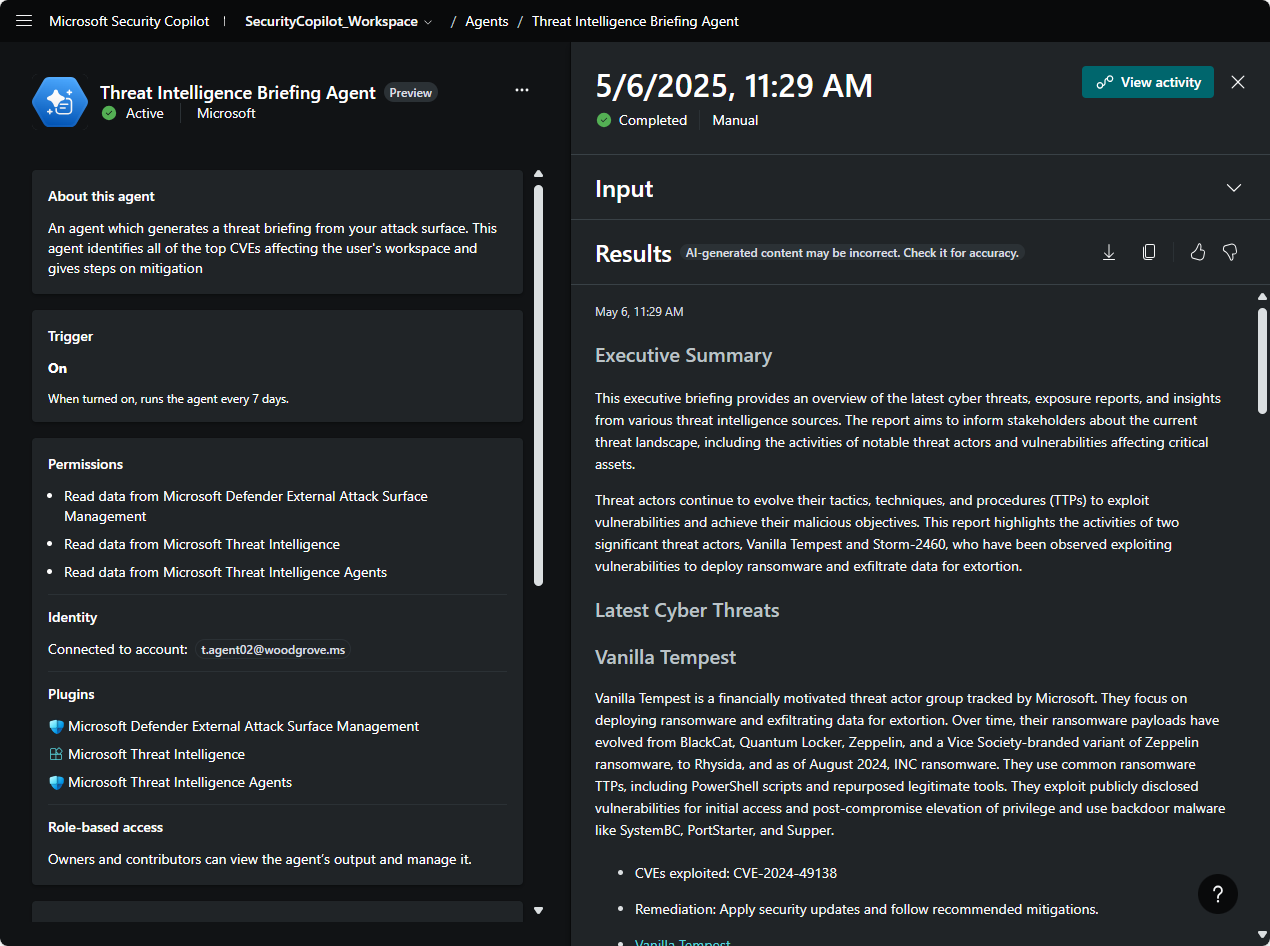Open the Vanilla Tempest link
This screenshot has height=946, width=1270.
[682, 942]
